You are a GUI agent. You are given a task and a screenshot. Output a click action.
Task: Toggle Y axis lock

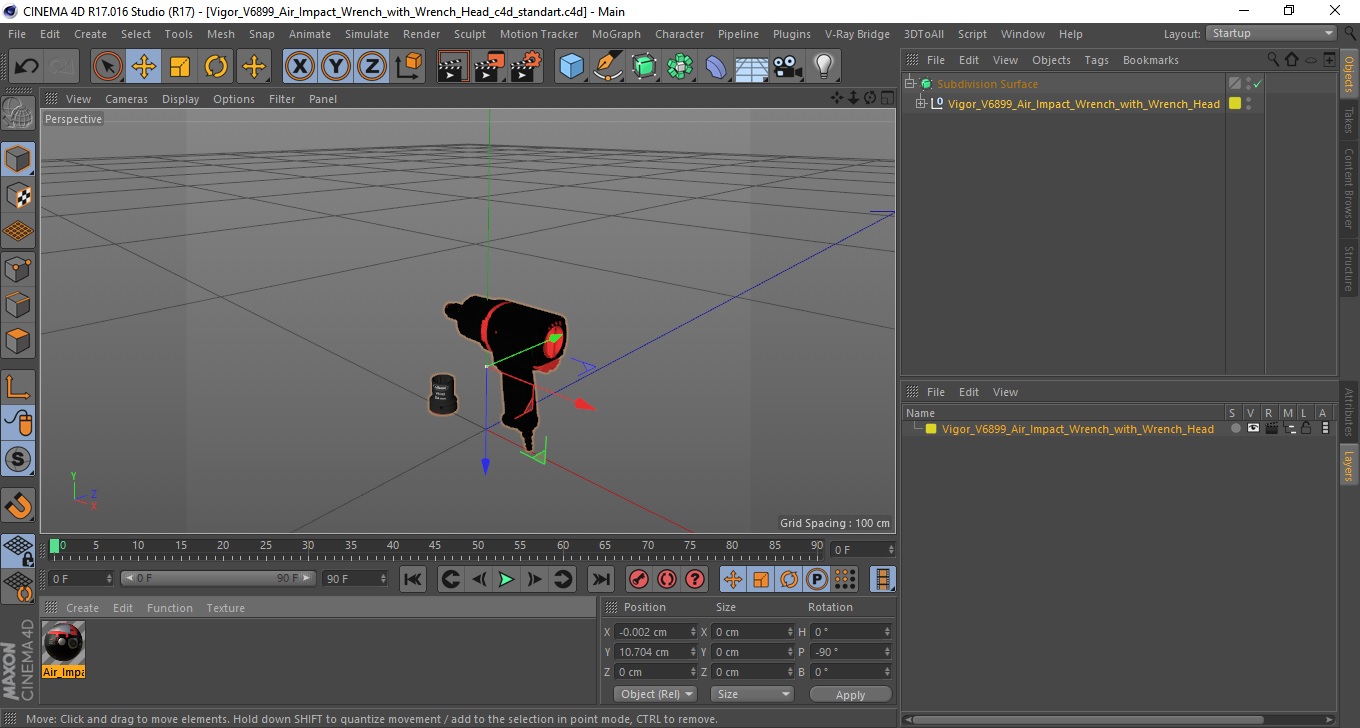[336, 67]
